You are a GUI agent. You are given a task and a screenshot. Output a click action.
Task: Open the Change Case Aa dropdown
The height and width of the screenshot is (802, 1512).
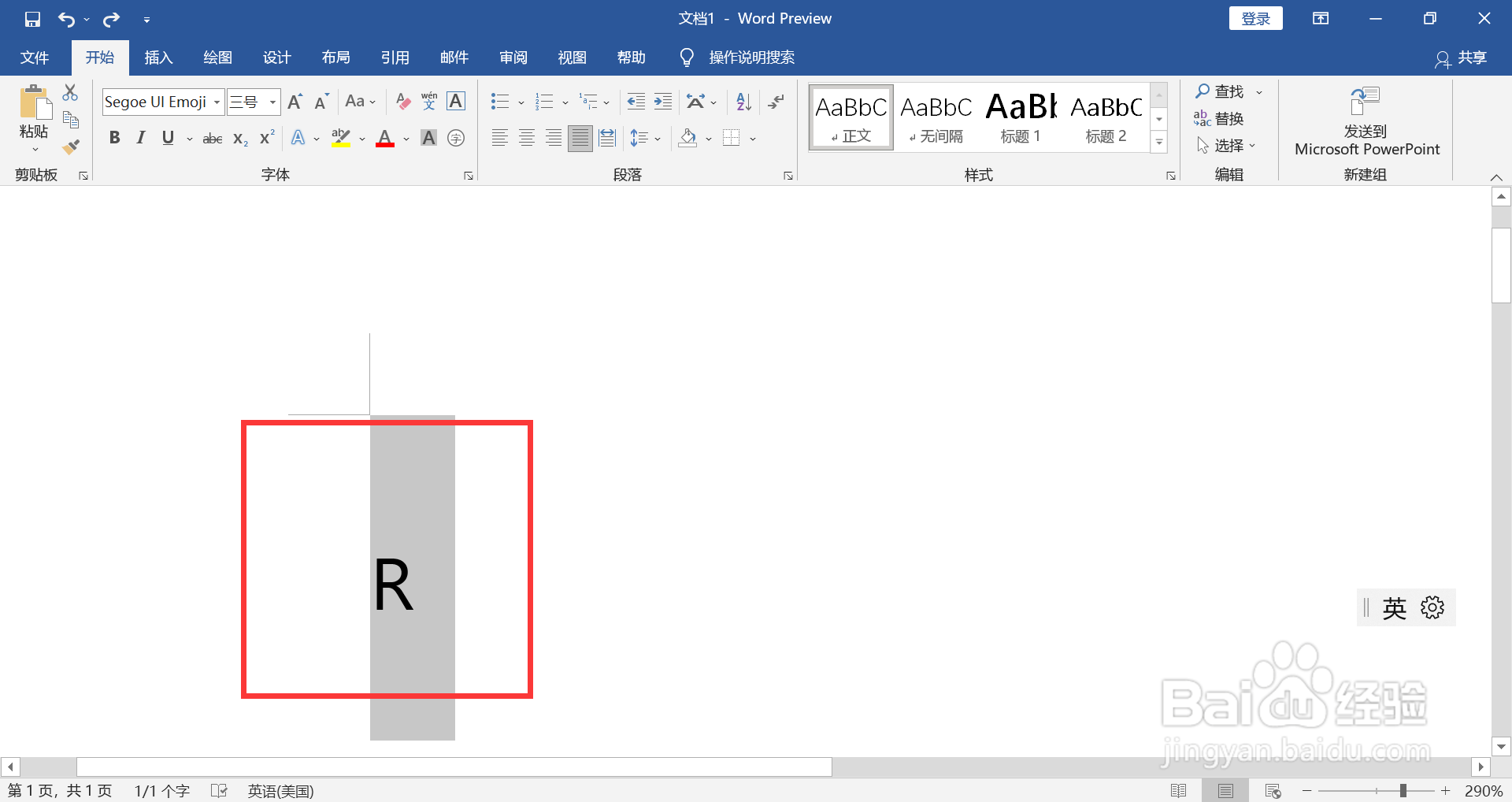pyautogui.click(x=361, y=102)
